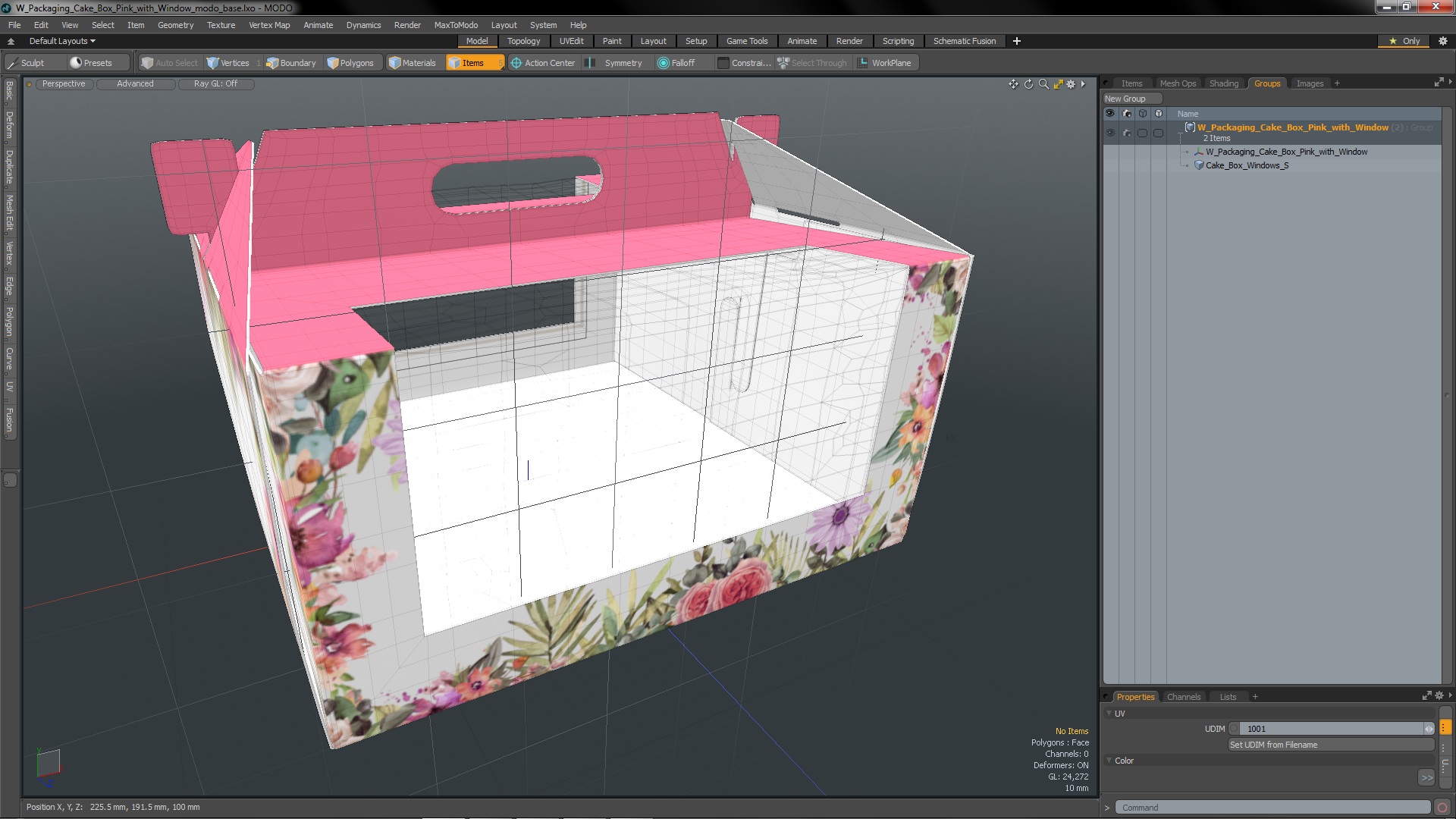Click the home icon by Default Layouts
This screenshot has width=1456, height=819.
point(11,41)
